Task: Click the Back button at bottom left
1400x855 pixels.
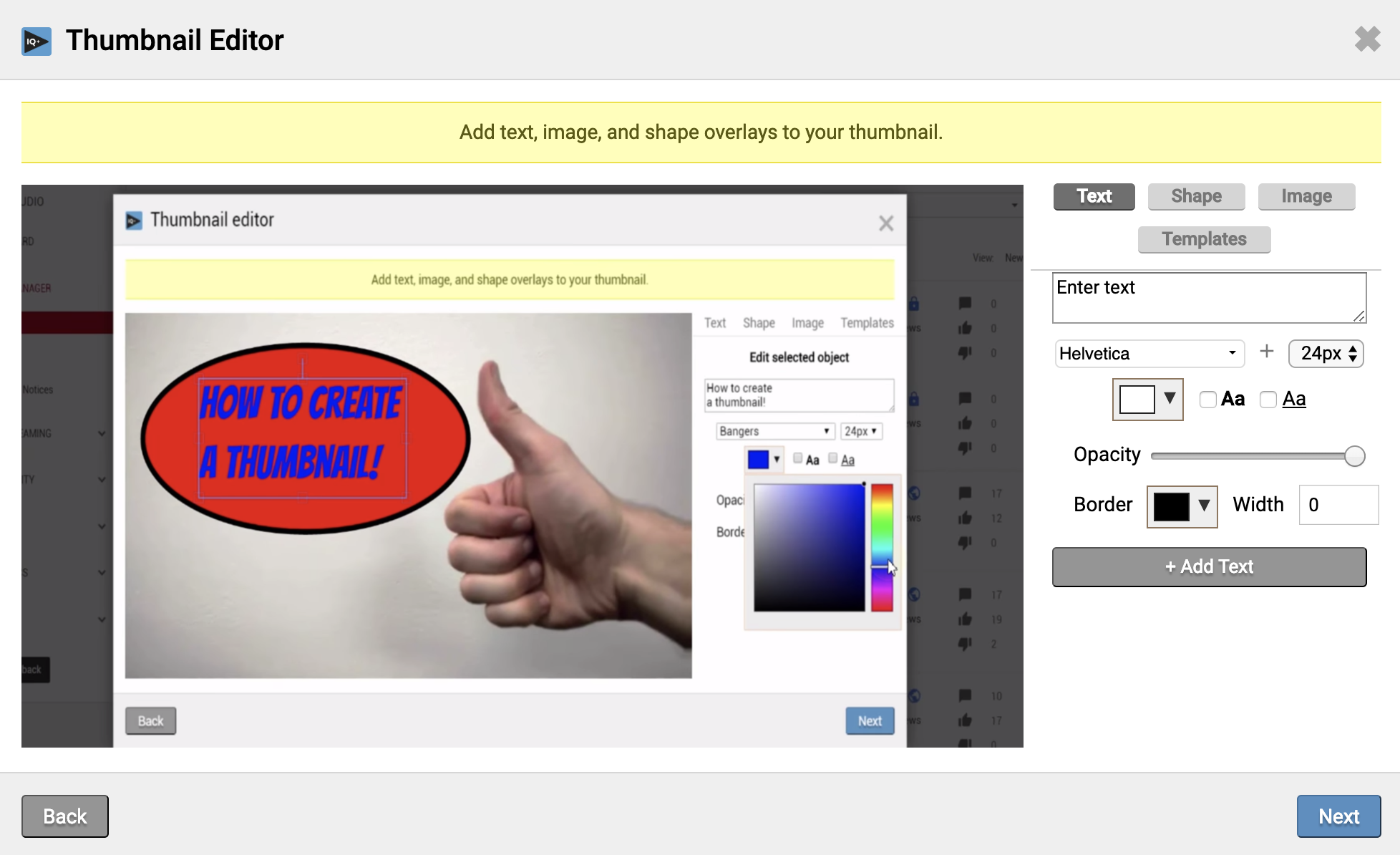Action: [x=64, y=816]
